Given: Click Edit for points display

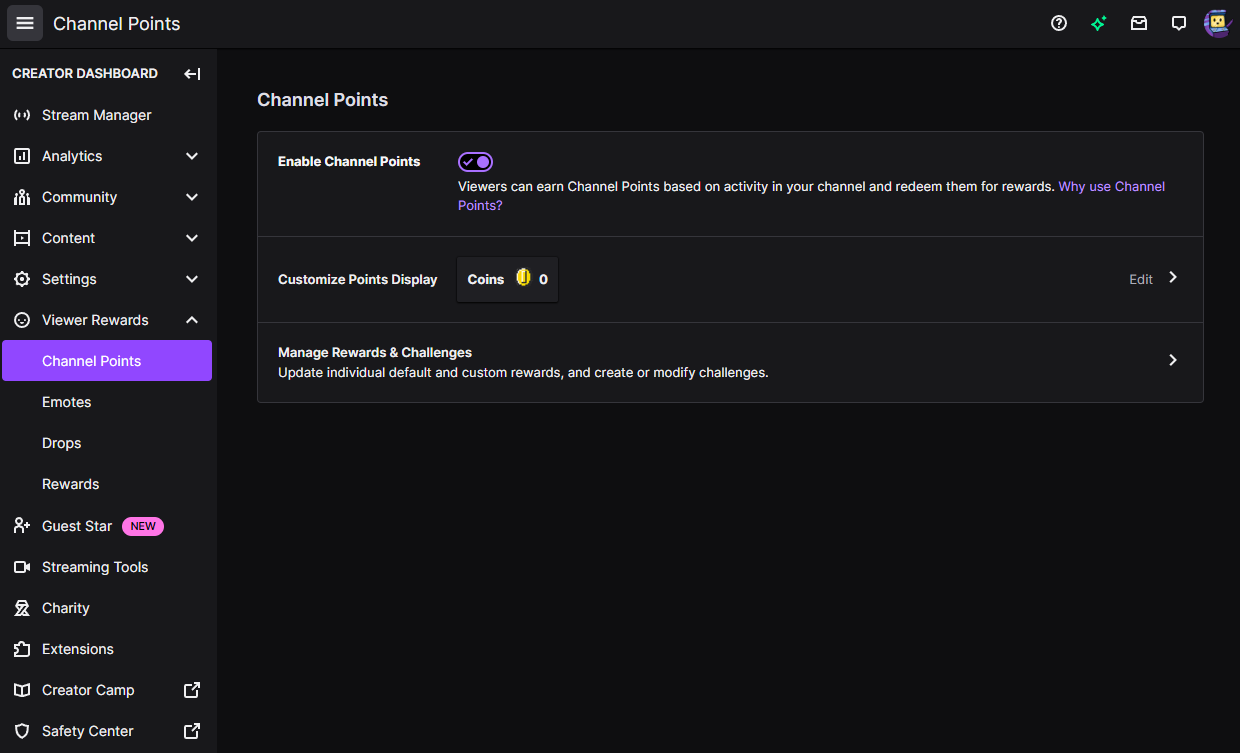Looking at the screenshot, I should point(1141,279).
